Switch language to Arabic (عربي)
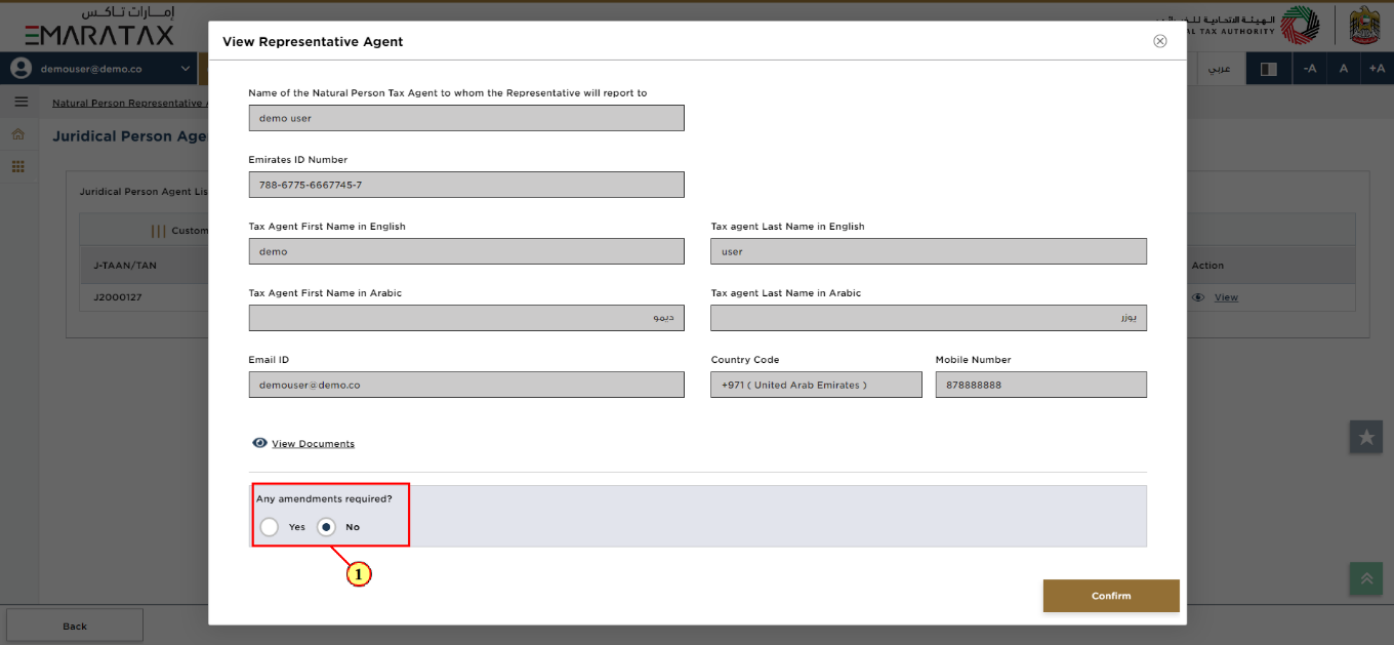 point(1220,69)
